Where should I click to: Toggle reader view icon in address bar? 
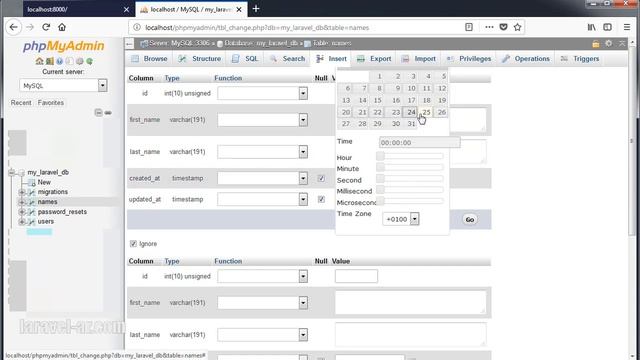tap(469, 27)
